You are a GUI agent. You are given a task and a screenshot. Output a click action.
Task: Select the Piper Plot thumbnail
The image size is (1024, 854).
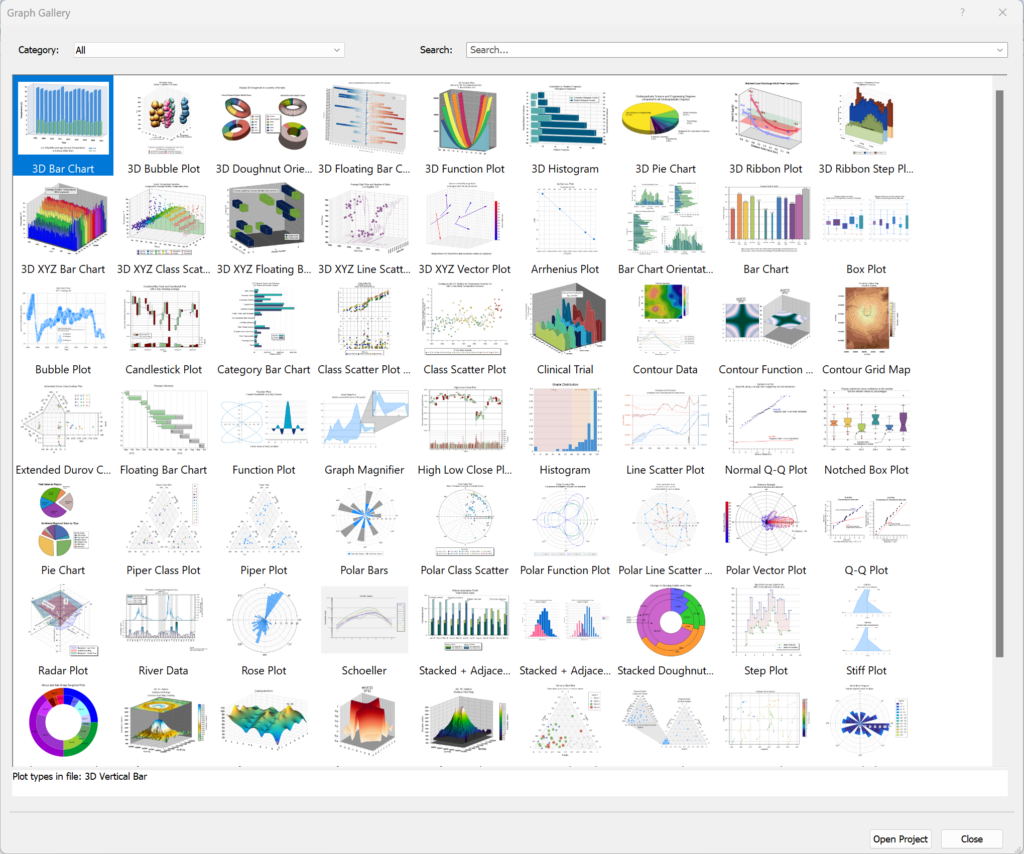point(264,520)
